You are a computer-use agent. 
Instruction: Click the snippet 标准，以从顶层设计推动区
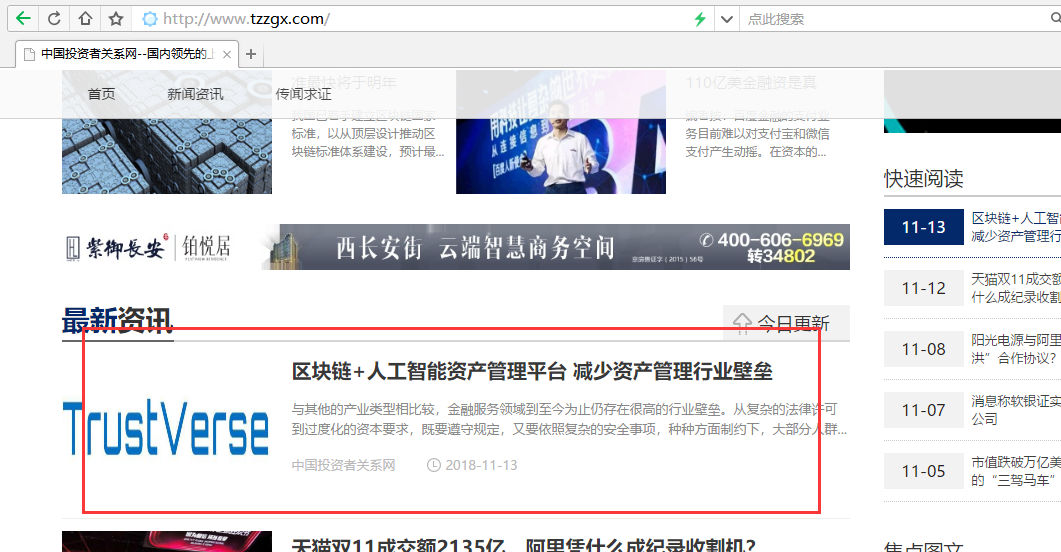coord(363,134)
